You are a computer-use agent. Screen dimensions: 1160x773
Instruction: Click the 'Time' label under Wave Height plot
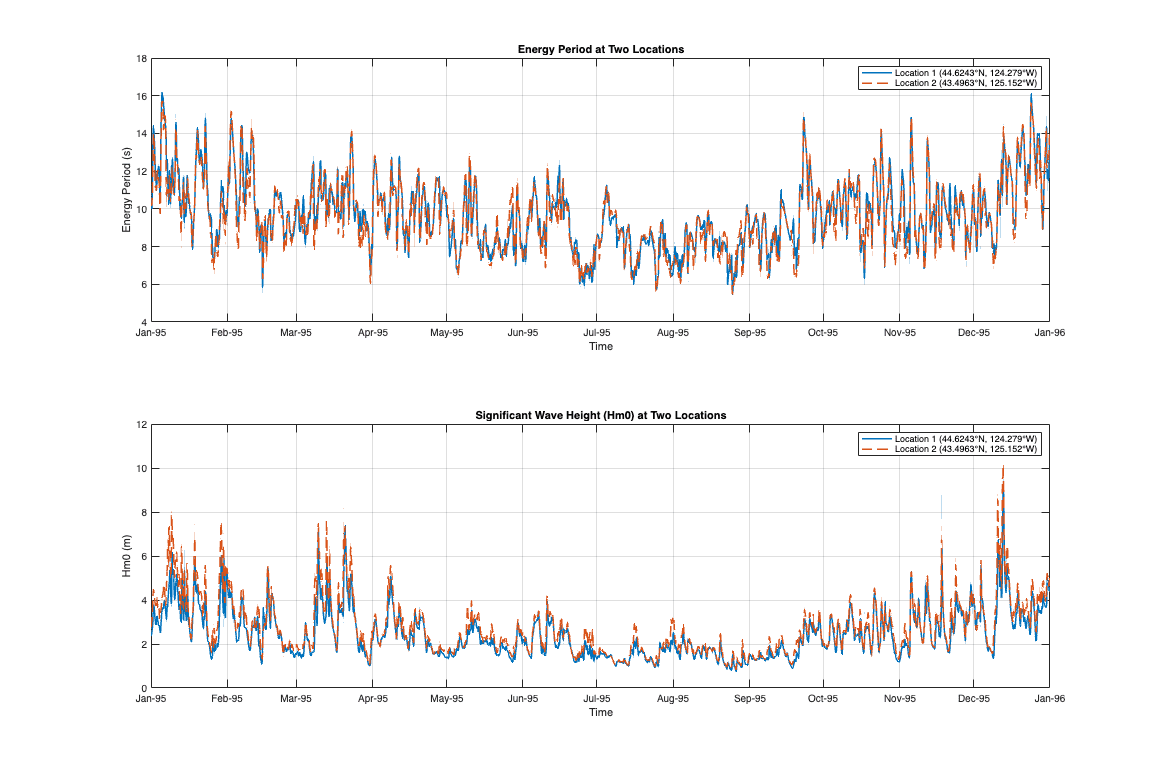[x=601, y=712]
